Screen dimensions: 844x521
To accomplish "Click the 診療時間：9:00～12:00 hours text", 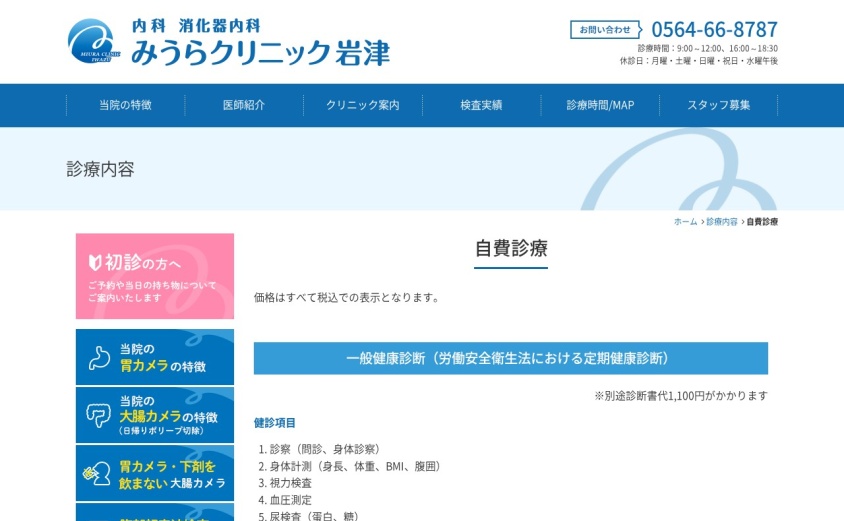I will click(707, 48).
